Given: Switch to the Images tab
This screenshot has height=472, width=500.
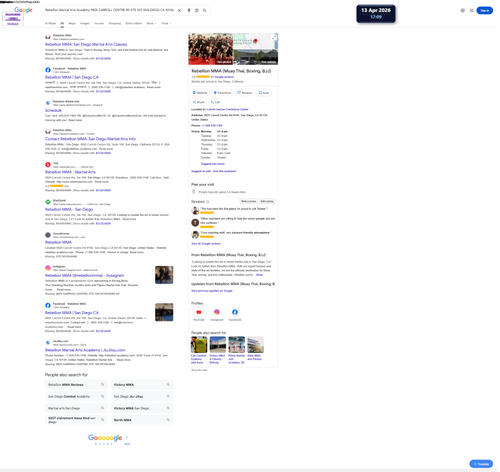Looking at the screenshot, I should (x=85, y=24).
